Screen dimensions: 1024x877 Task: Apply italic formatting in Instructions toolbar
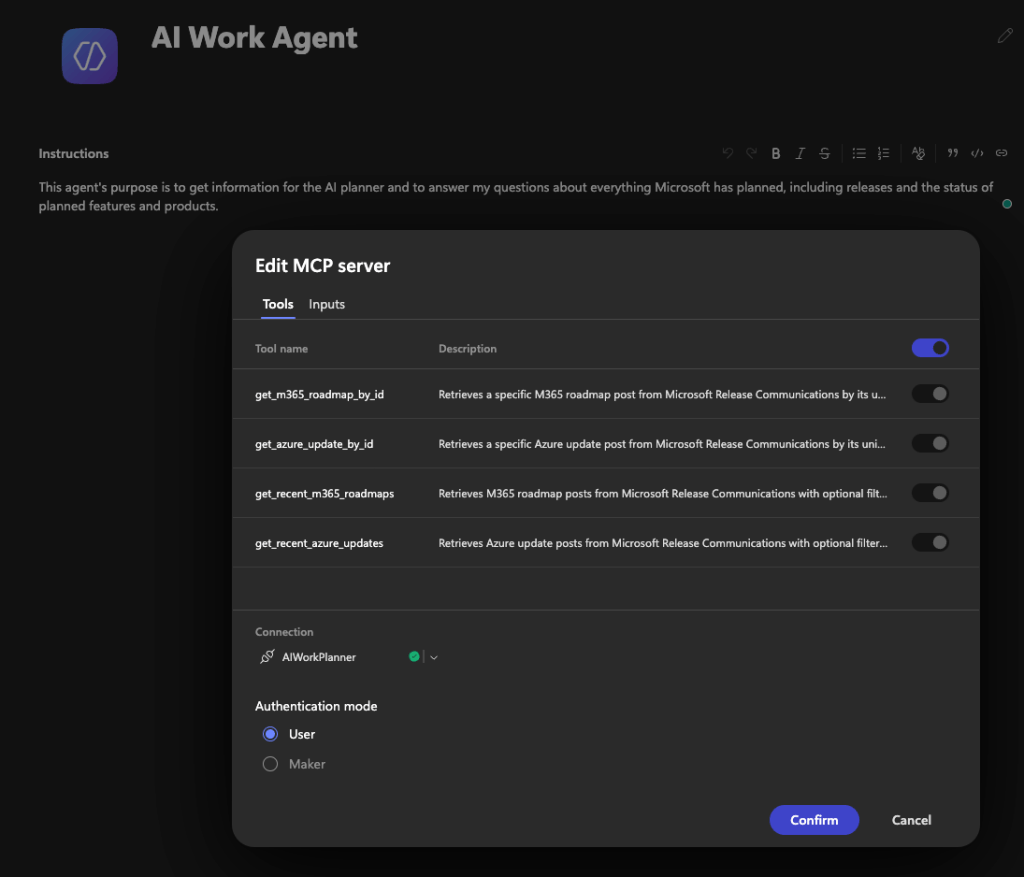pos(800,153)
